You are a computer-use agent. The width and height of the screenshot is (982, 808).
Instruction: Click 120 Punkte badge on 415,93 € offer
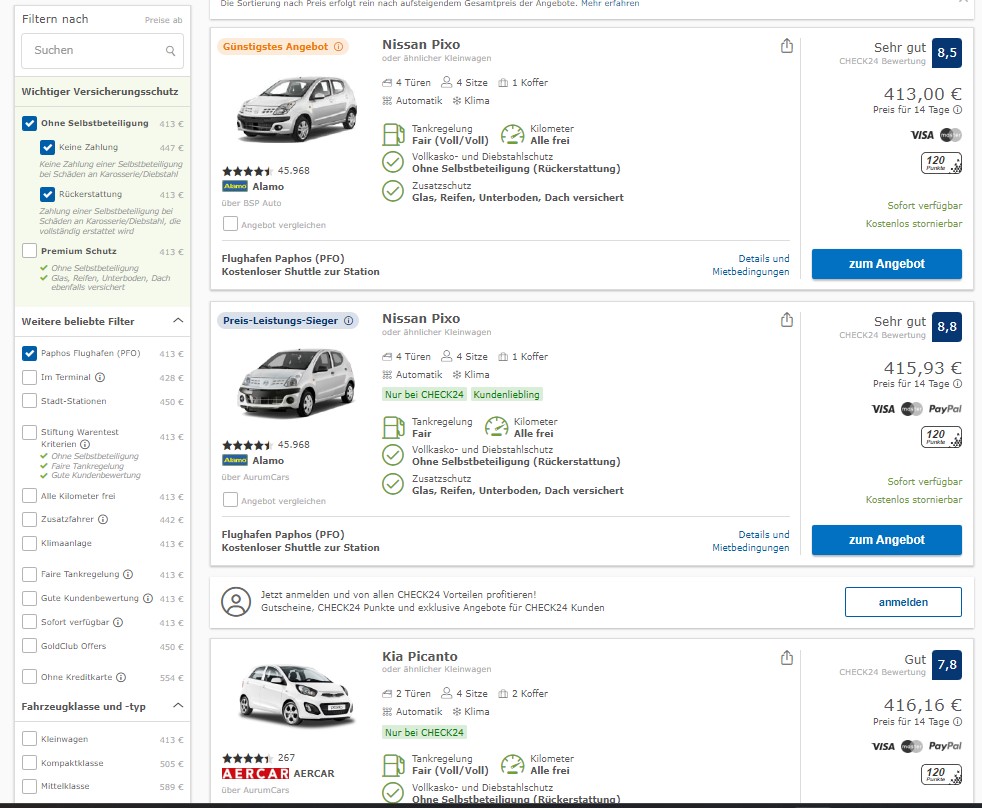[x=941, y=437]
